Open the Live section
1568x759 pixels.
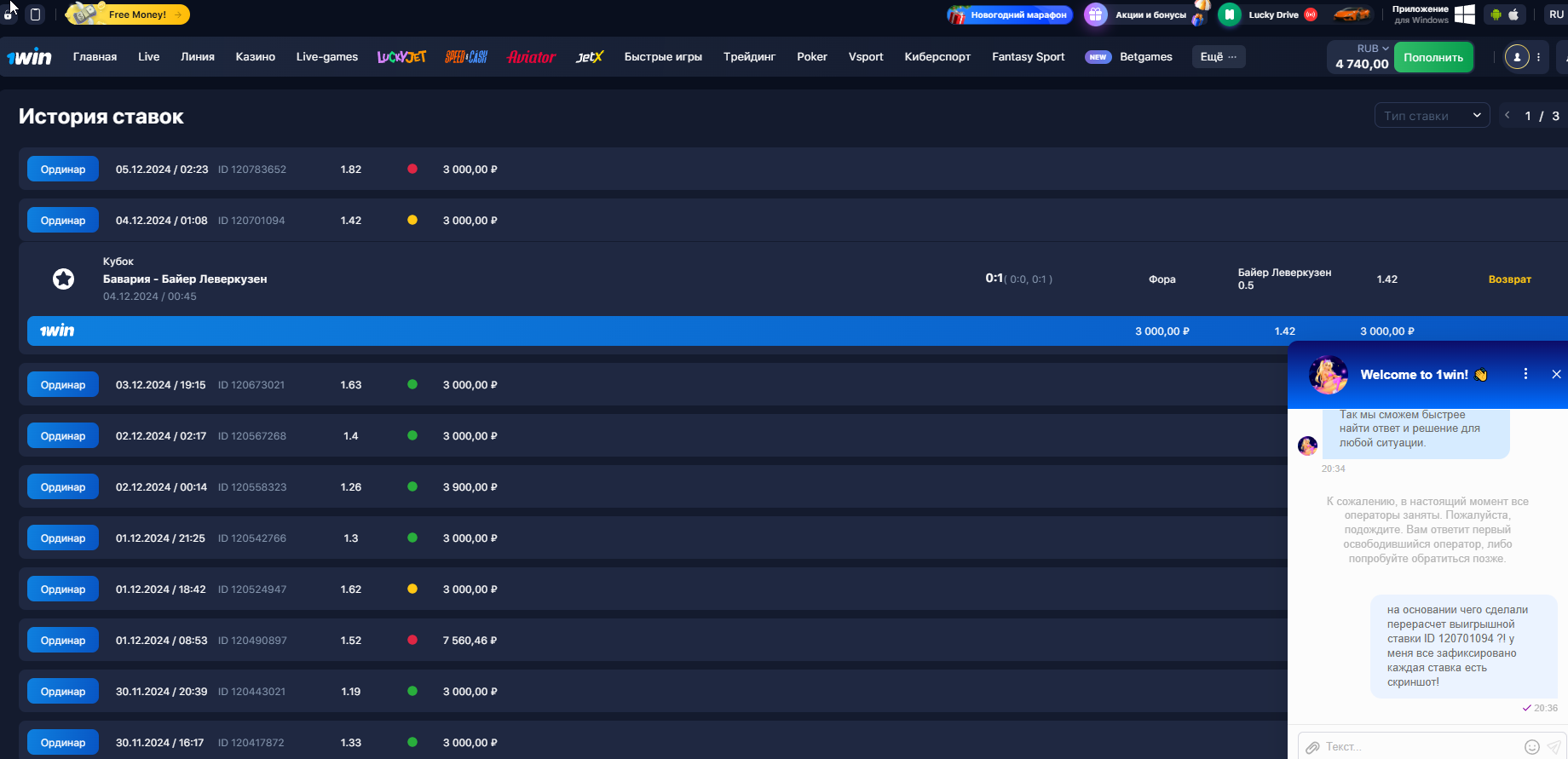tap(148, 57)
